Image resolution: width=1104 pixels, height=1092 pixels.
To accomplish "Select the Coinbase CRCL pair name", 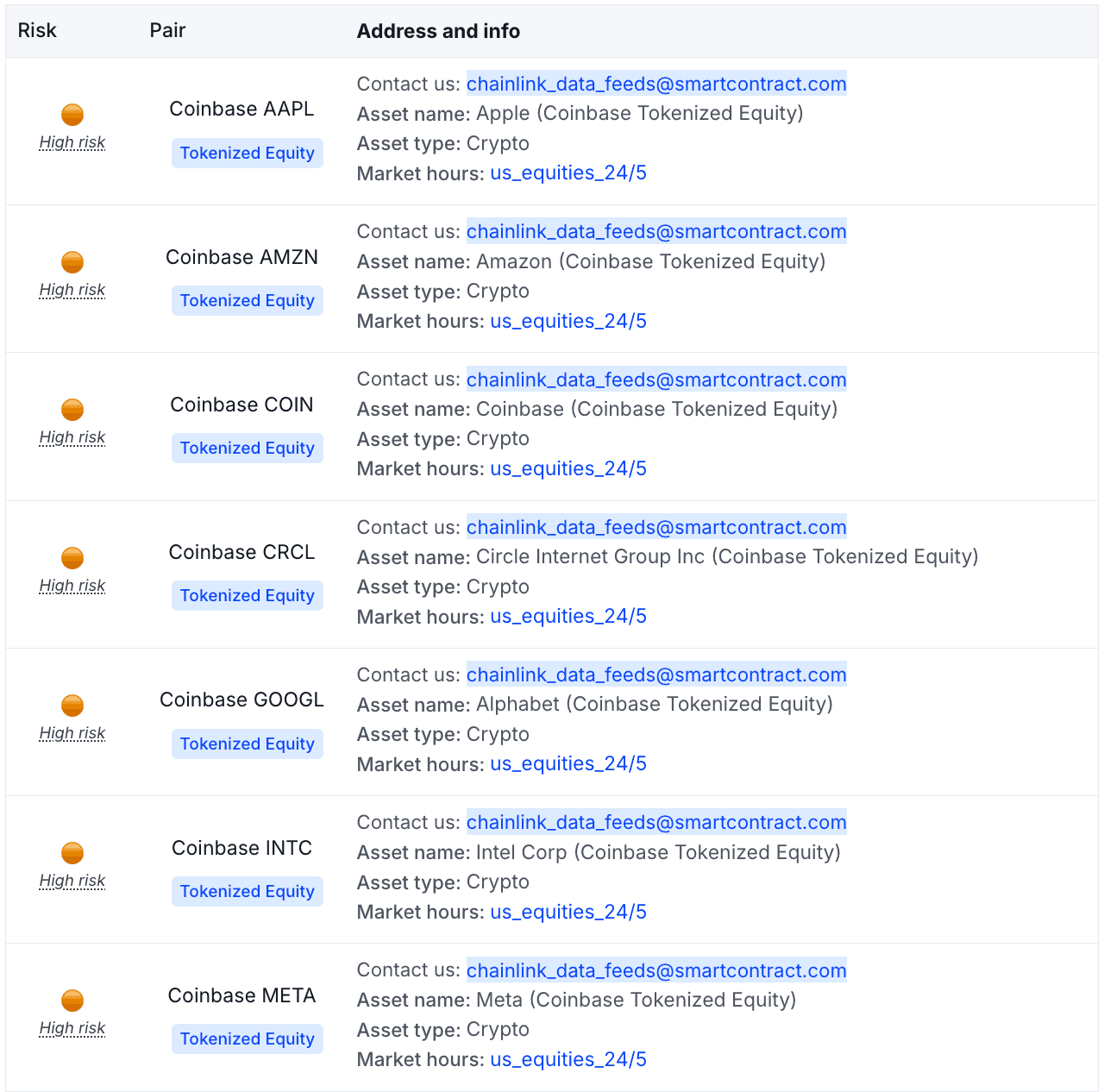I will 241,552.
